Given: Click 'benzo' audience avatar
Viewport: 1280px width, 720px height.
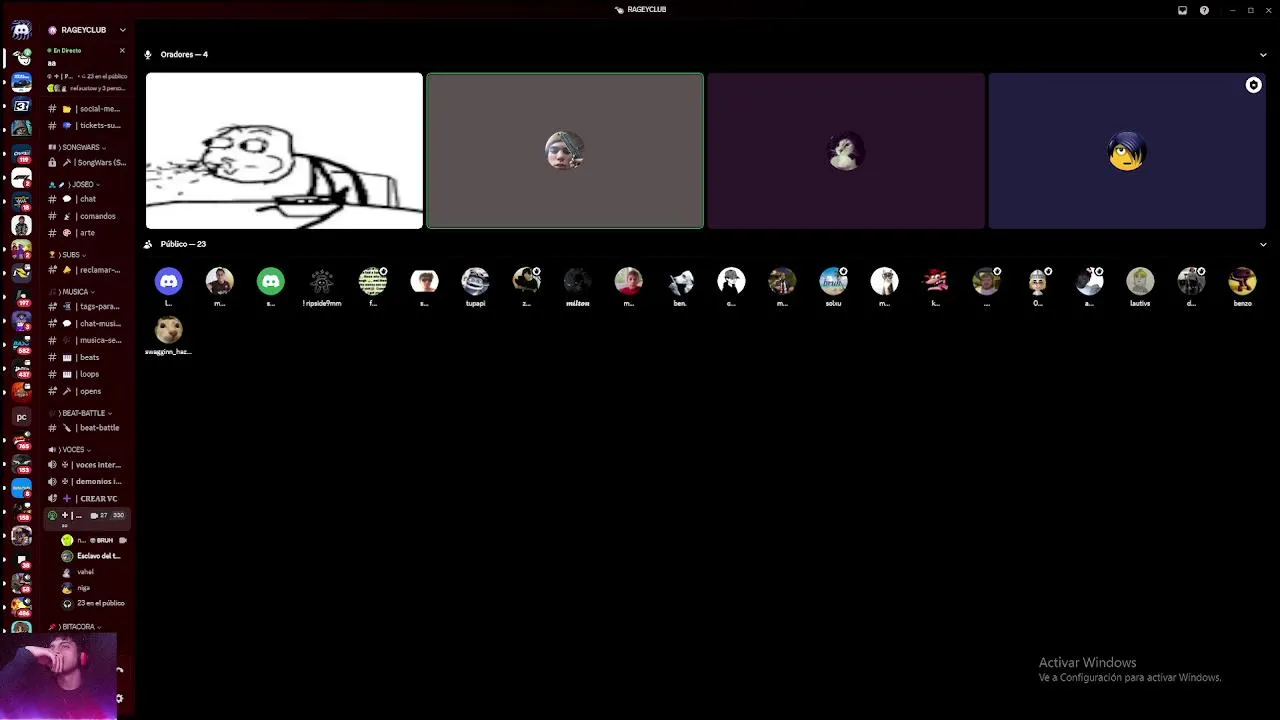Looking at the screenshot, I should [x=1242, y=281].
